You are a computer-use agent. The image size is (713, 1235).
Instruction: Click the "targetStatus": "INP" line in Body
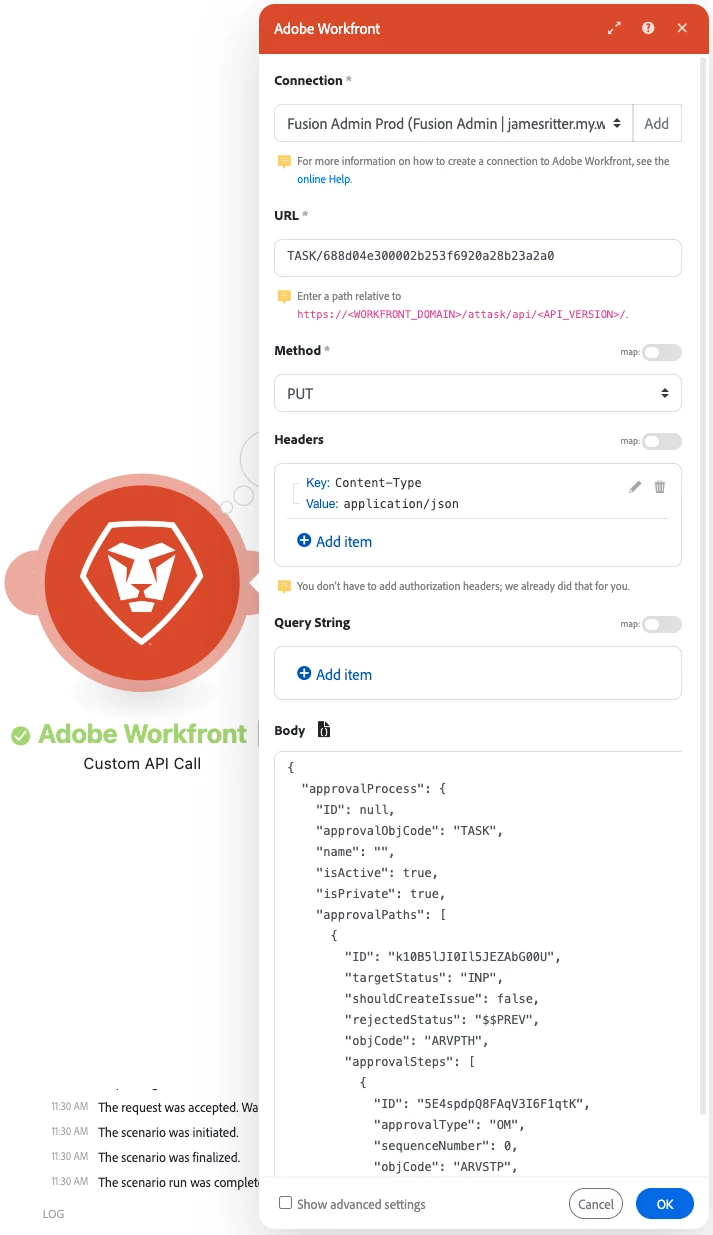tap(423, 977)
